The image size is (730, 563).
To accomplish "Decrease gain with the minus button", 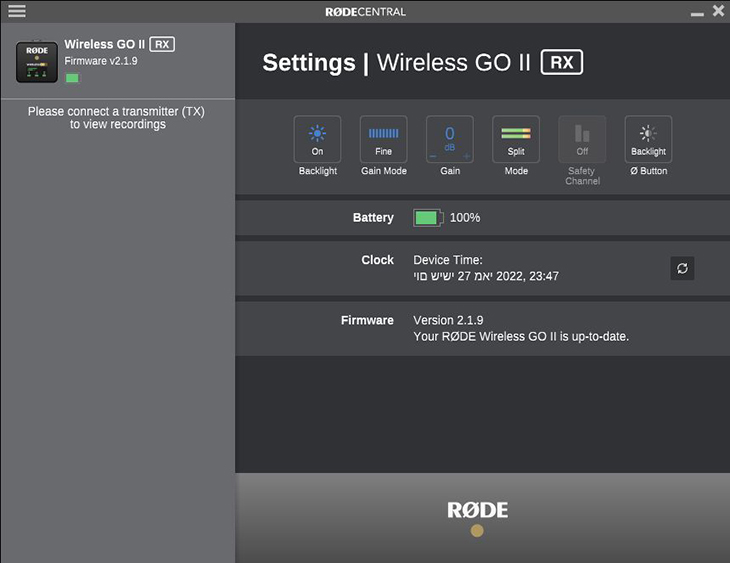I will point(433,156).
